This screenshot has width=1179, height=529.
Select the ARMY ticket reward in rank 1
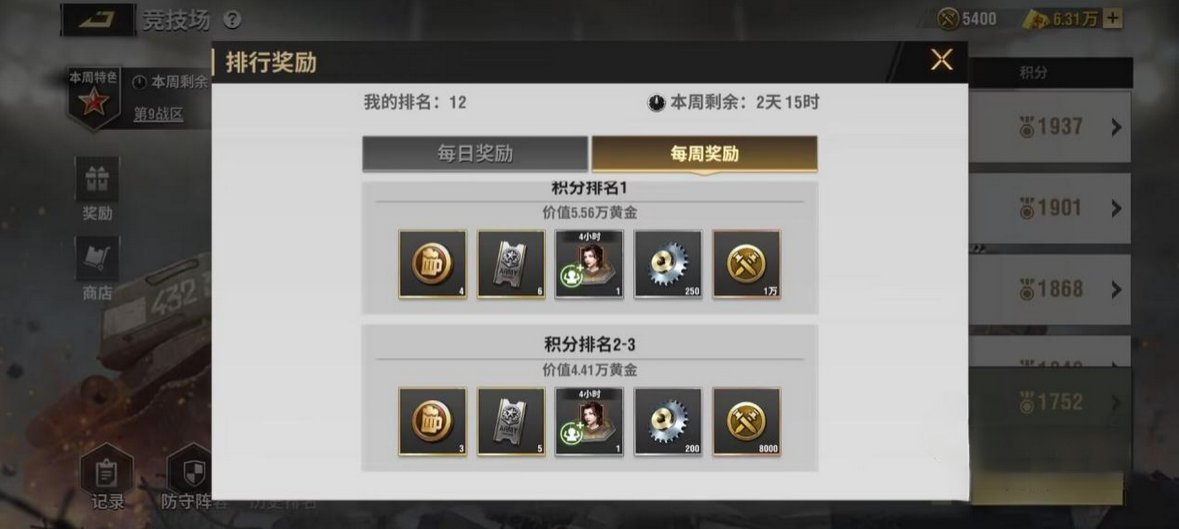pyautogui.click(x=511, y=264)
